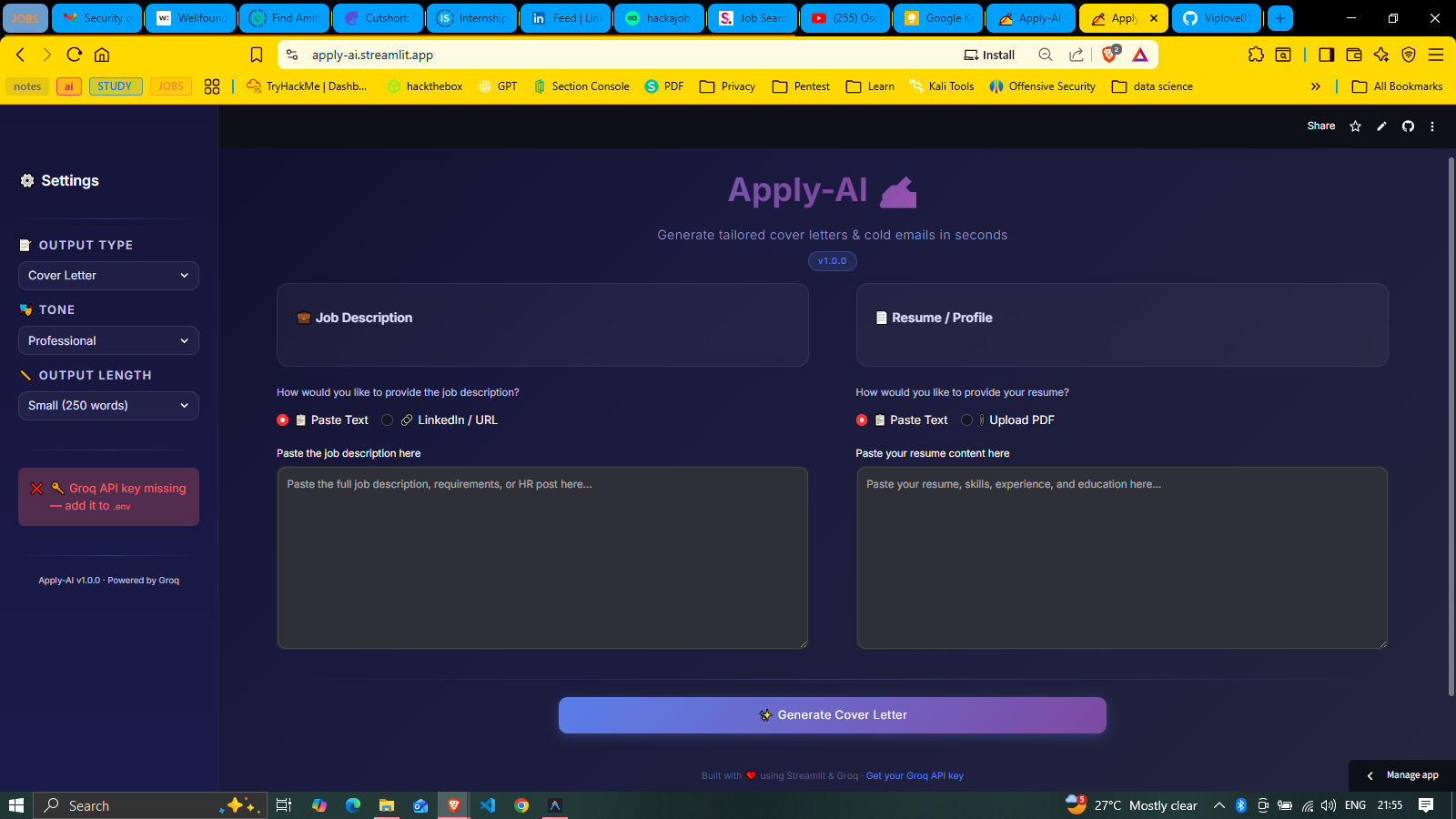Open the Windows Start menu

tap(16, 805)
